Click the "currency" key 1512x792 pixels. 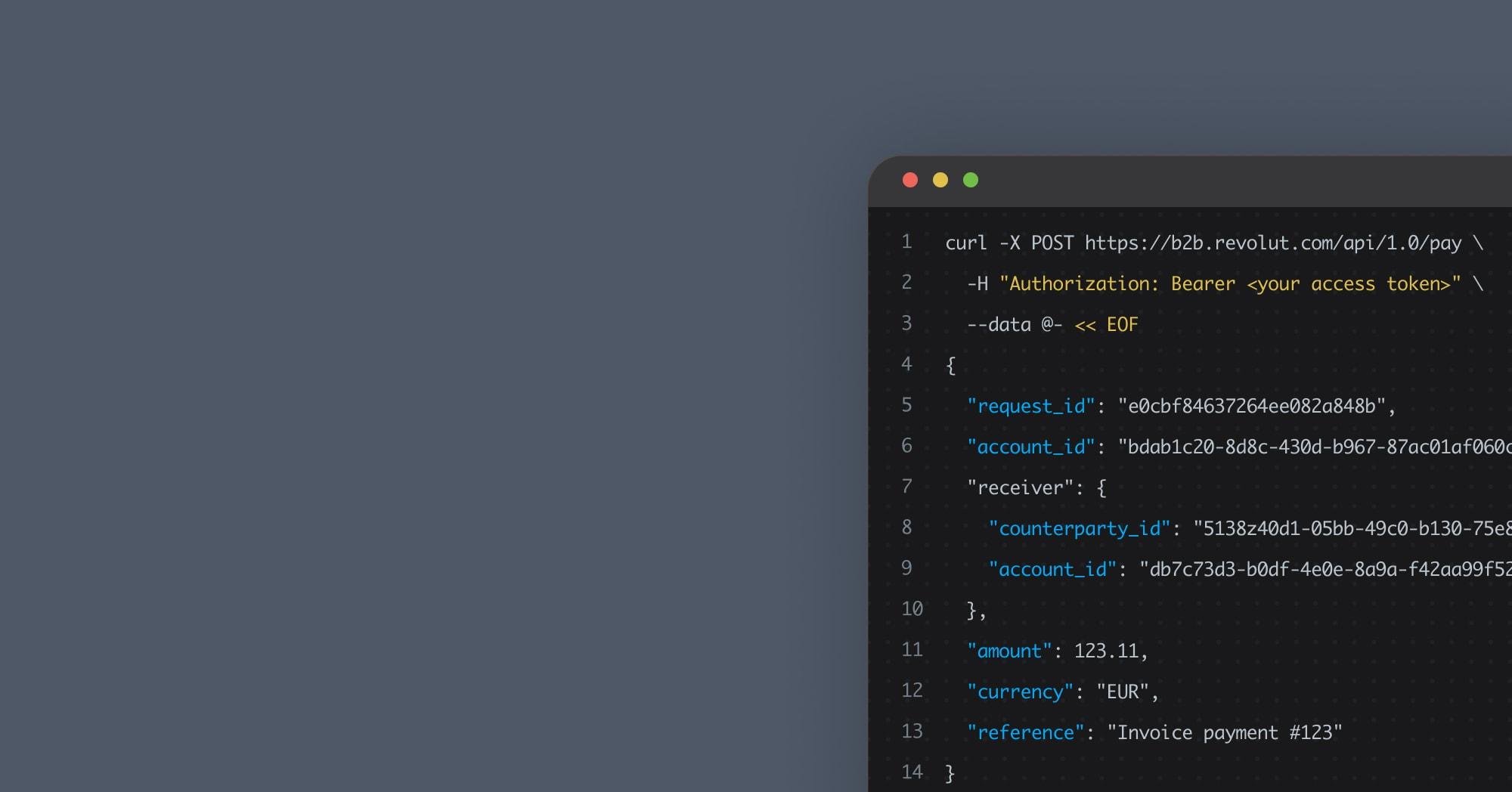pyautogui.click(x=1020, y=692)
